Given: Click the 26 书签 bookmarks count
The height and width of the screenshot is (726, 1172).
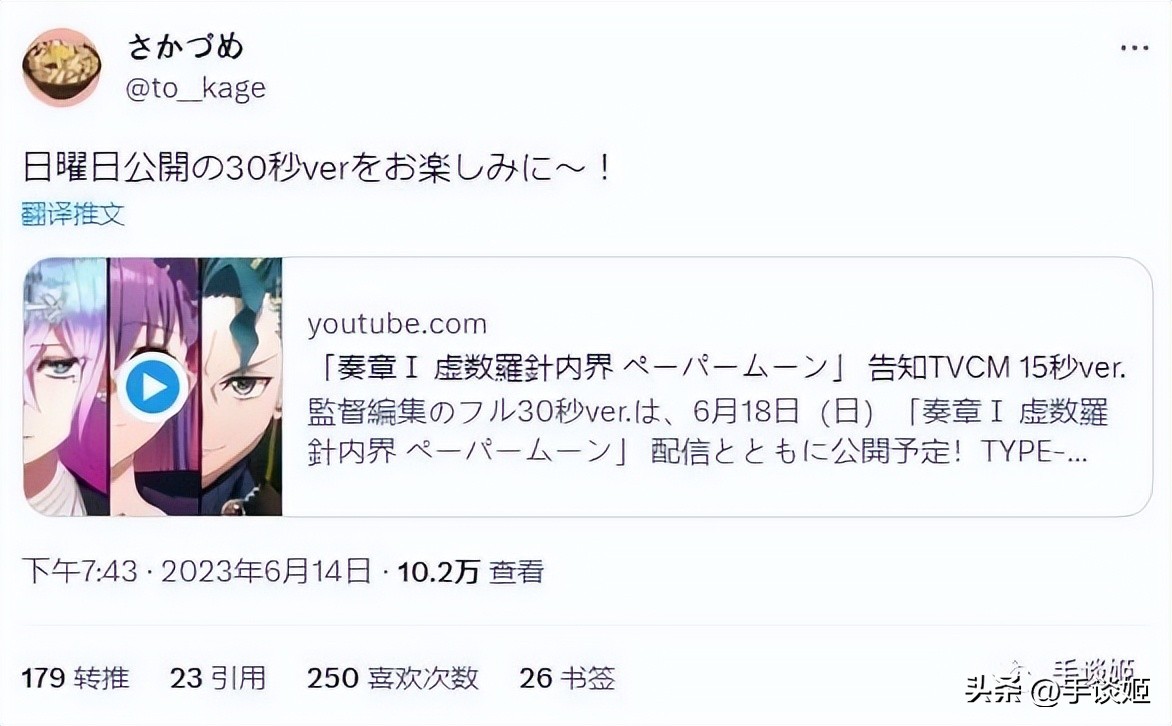Looking at the screenshot, I should (567, 678).
